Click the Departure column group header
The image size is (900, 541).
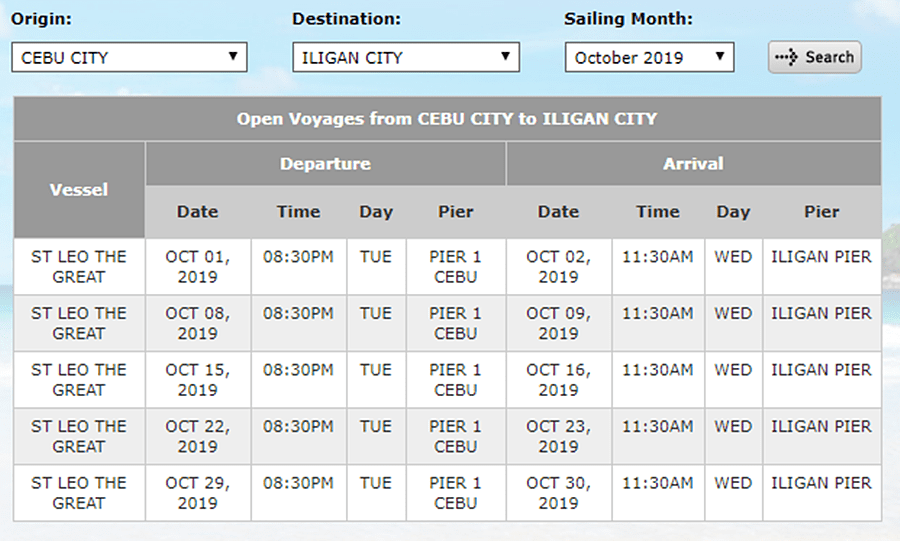[x=325, y=163]
